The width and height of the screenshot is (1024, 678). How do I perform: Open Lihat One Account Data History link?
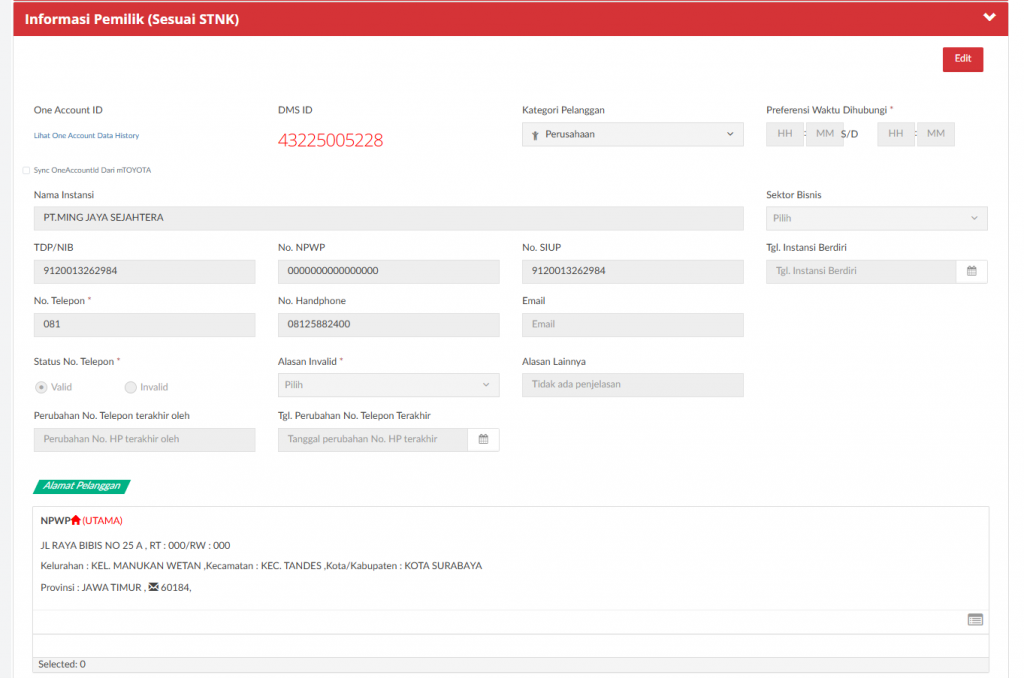click(86, 135)
